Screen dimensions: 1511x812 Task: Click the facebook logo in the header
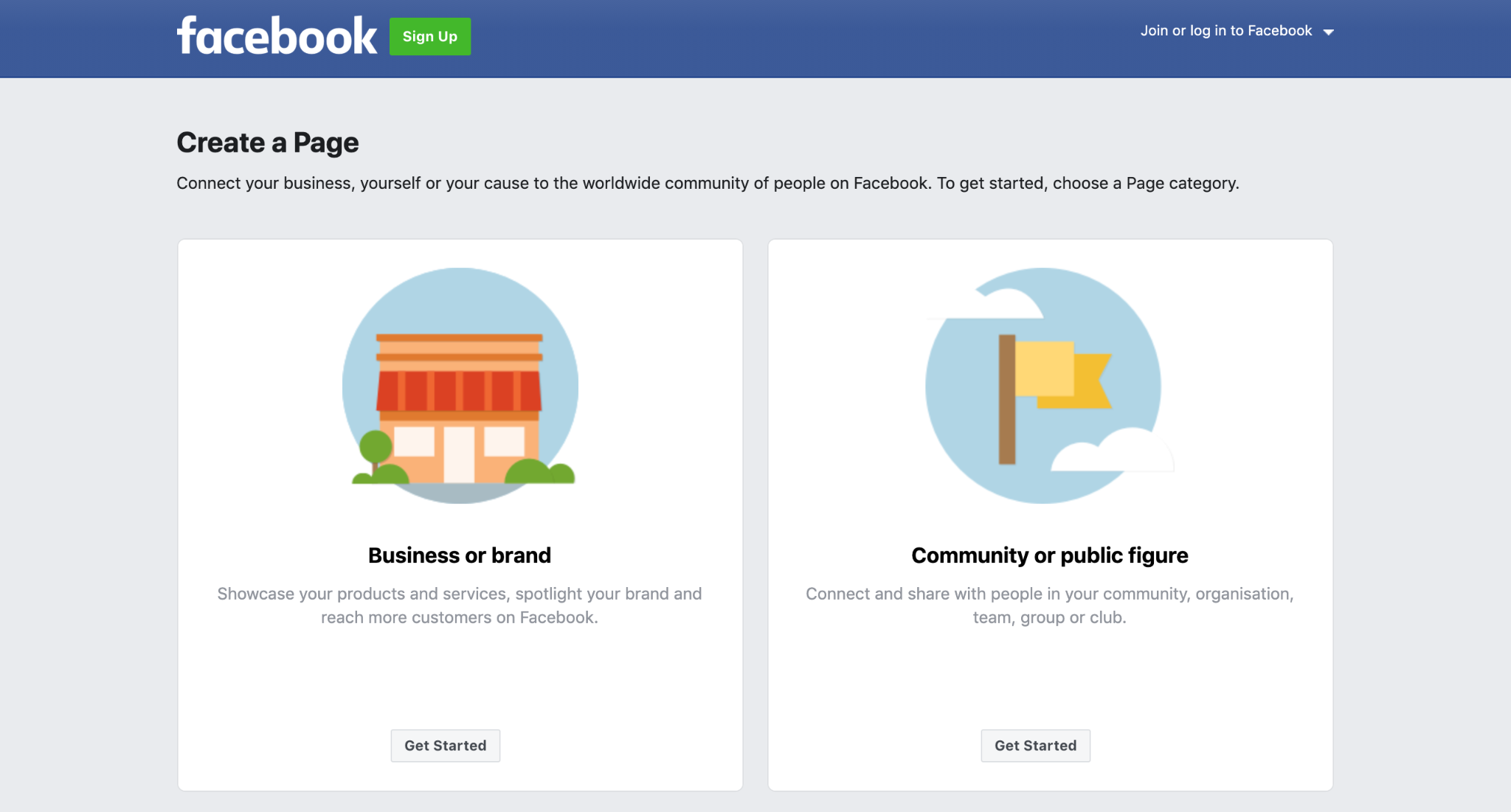(x=277, y=36)
